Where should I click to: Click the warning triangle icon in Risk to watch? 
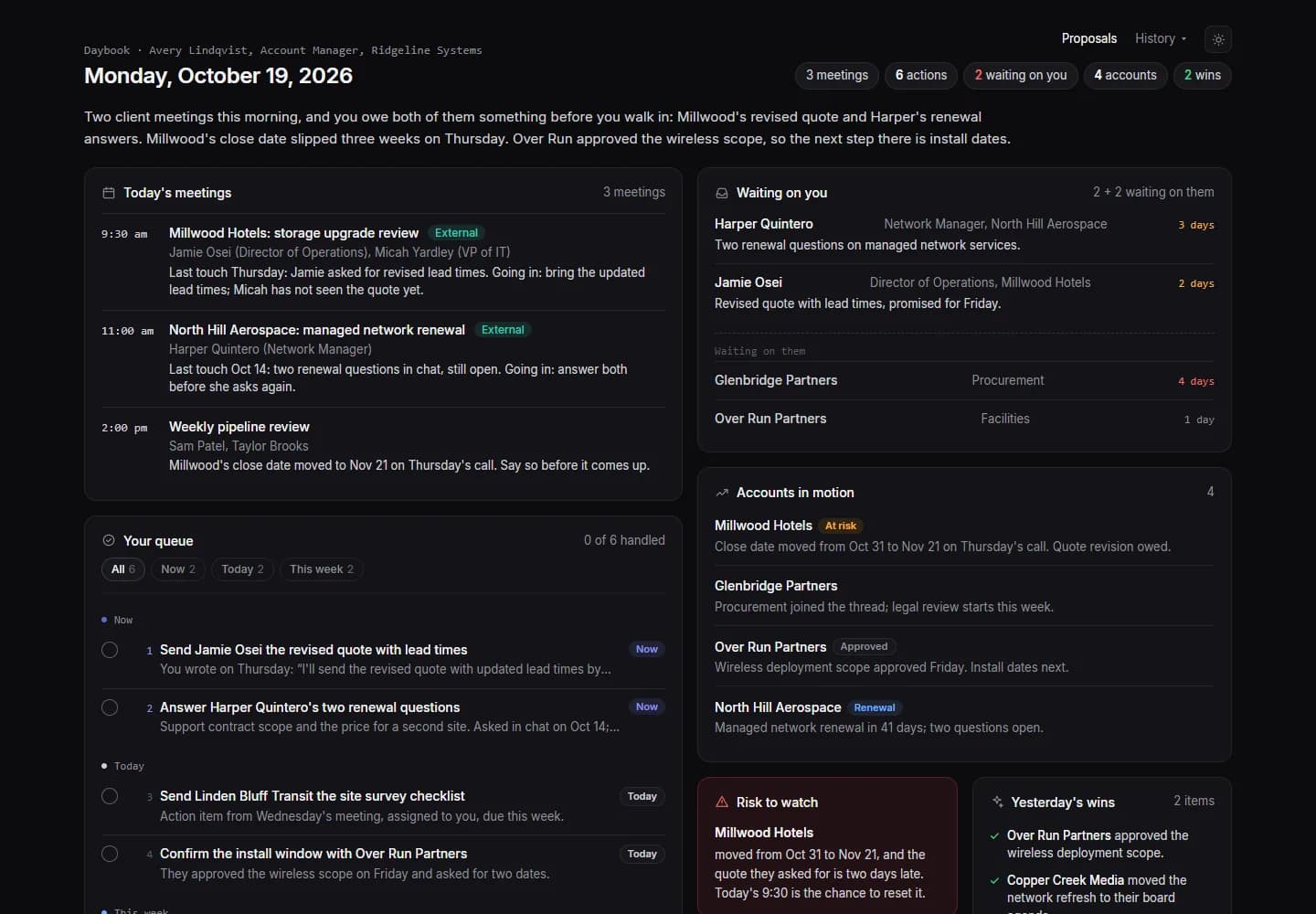(722, 802)
